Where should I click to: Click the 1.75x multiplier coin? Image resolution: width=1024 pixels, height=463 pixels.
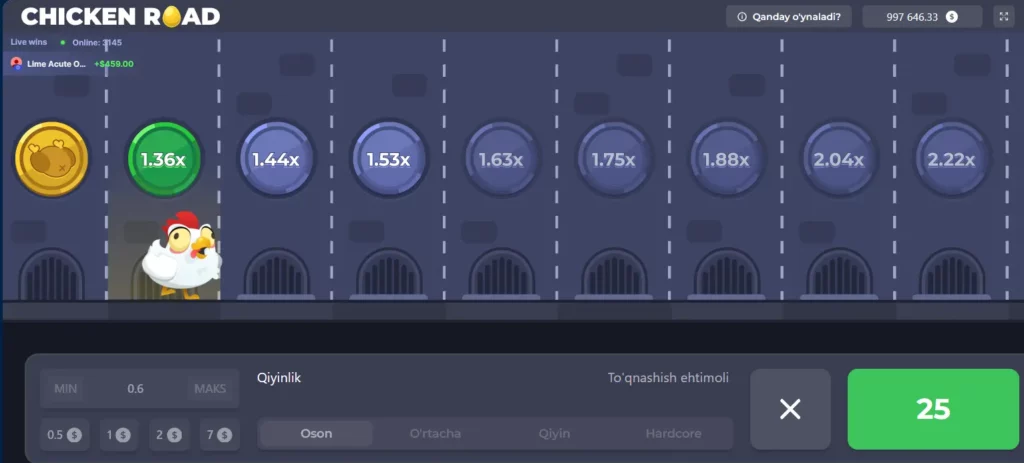pyautogui.click(x=614, y=159)
